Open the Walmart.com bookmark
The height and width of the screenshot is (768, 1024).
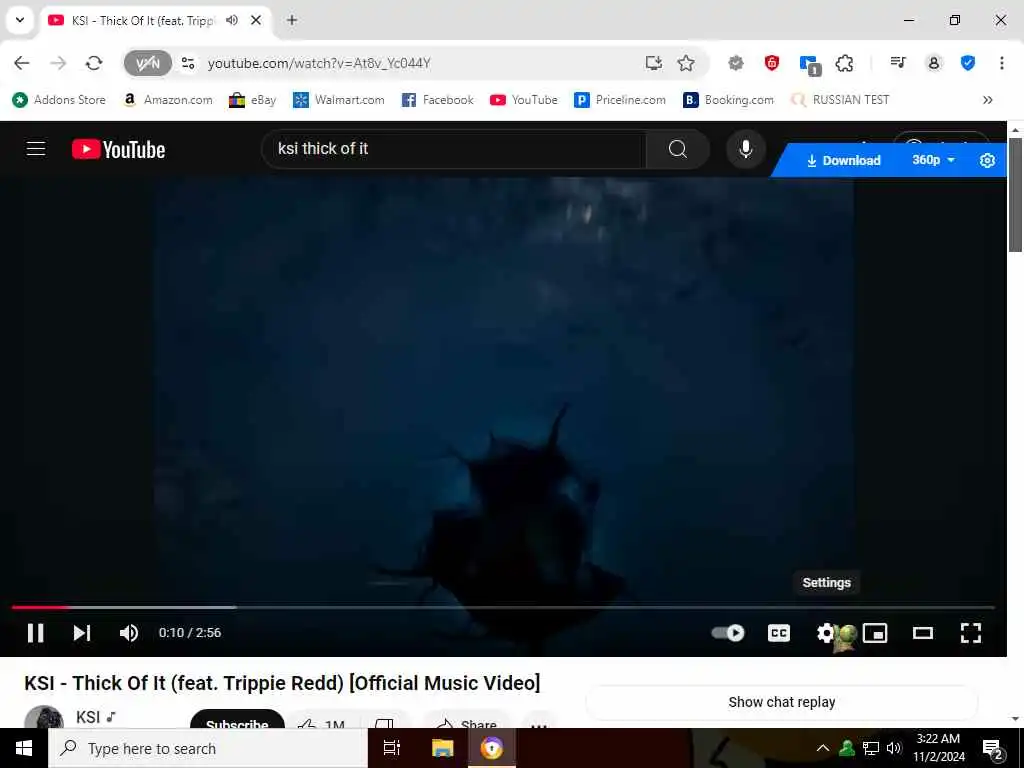(x=338, y=100)
